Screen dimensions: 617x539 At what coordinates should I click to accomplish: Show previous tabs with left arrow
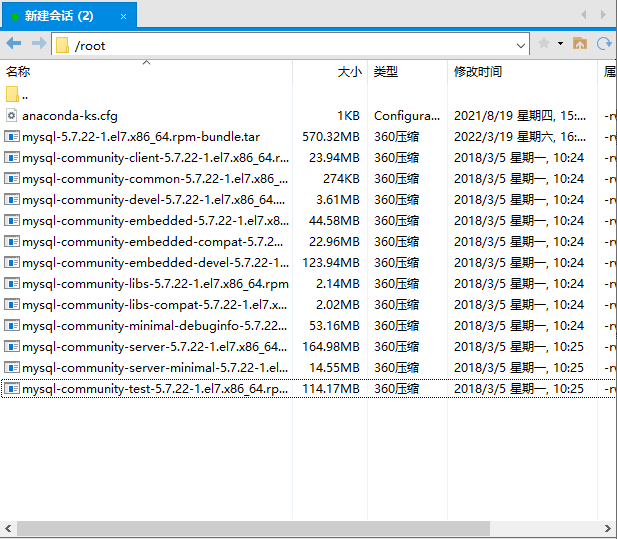[584, 15]
